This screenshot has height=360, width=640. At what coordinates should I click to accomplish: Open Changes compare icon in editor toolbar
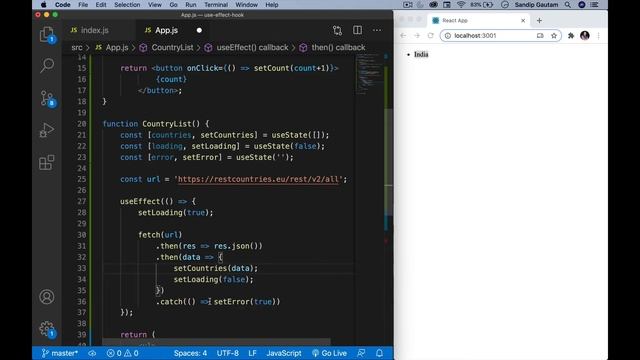pos(337,30)
